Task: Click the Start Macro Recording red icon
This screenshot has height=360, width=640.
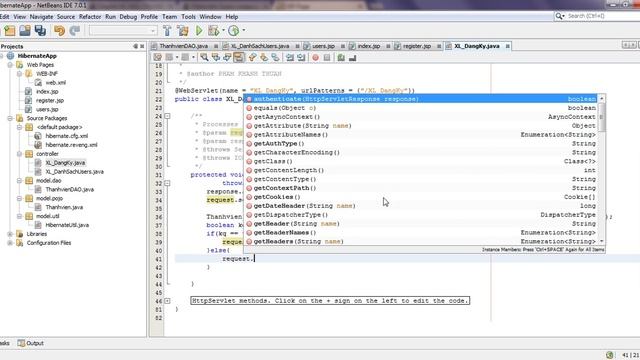Action: [x=316, y=58]
